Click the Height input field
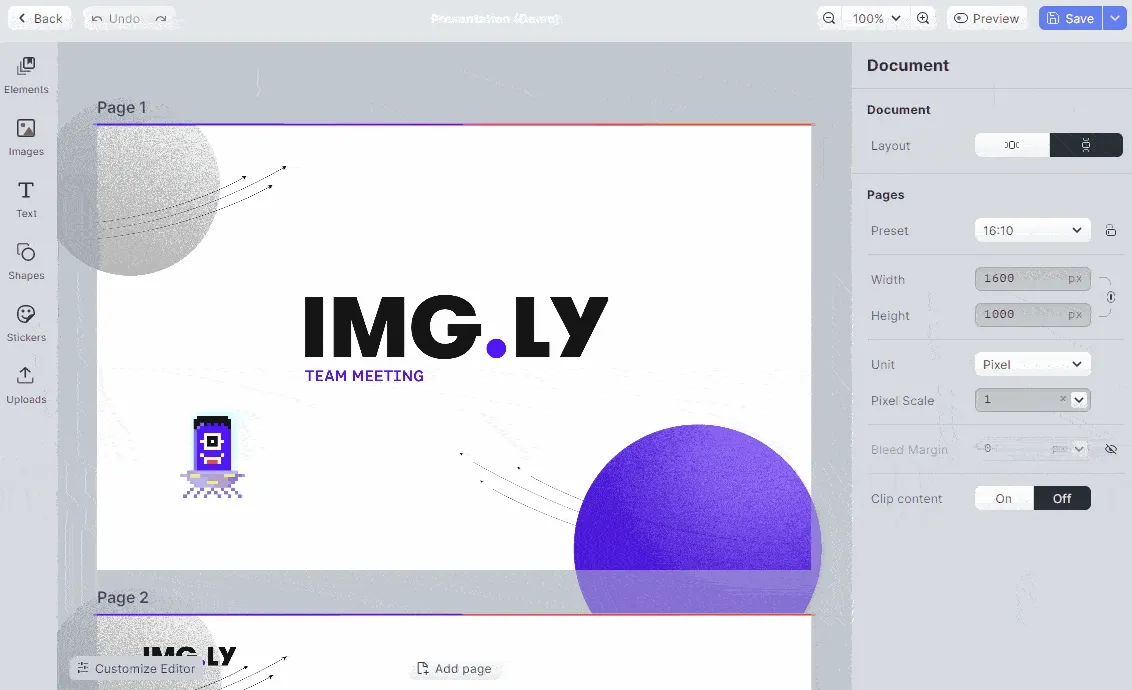This screenshot has height=690, width=1132. (x=1032, y=315)
